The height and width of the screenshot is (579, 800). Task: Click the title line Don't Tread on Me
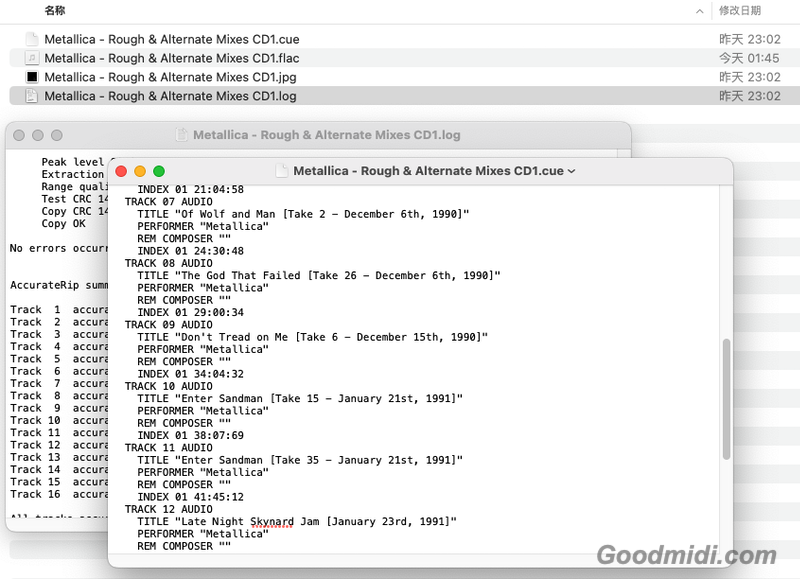tap(313, 337)
